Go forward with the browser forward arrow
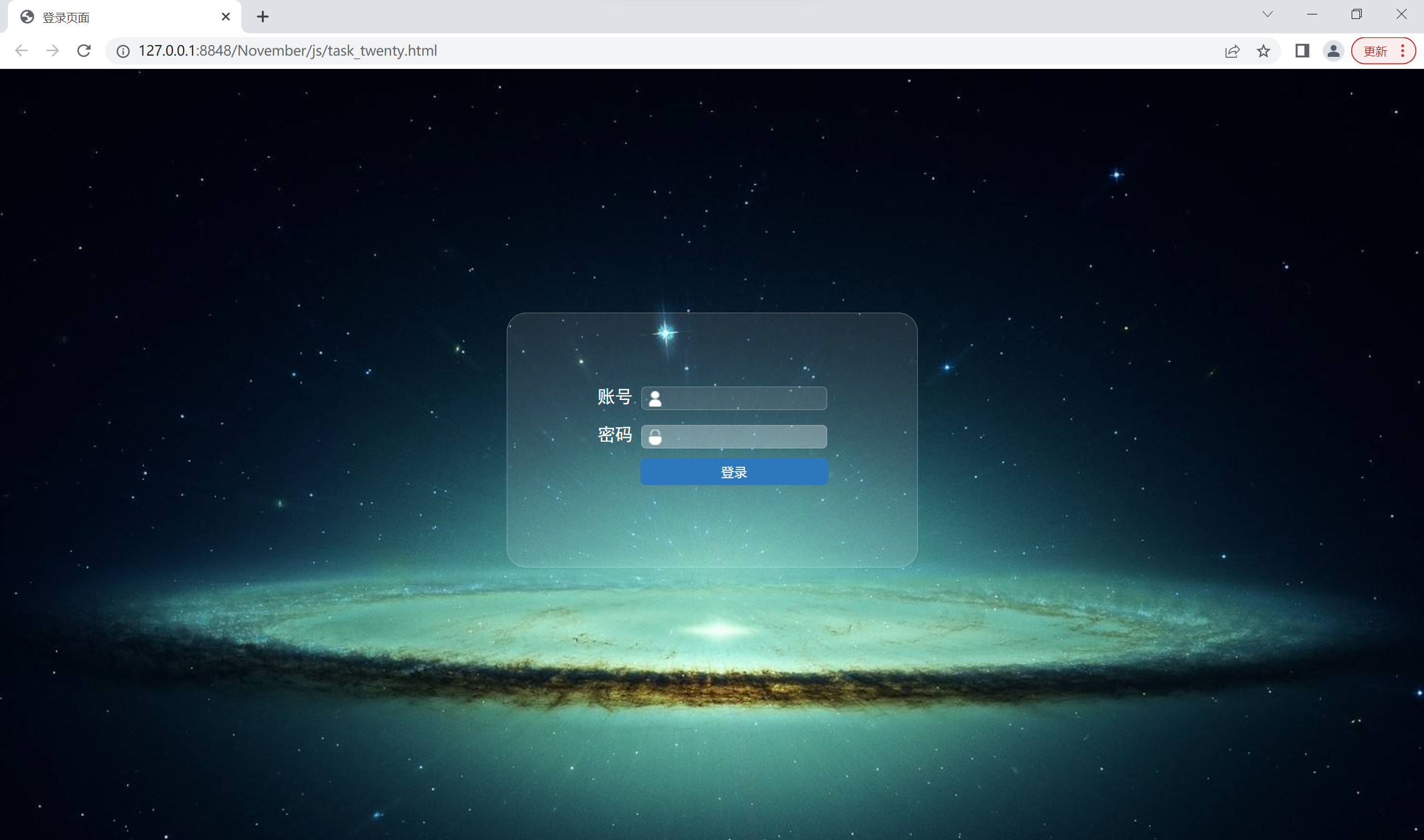This screenshot has height=840, width=1424. pyautogui.click(x=53, y=51)
